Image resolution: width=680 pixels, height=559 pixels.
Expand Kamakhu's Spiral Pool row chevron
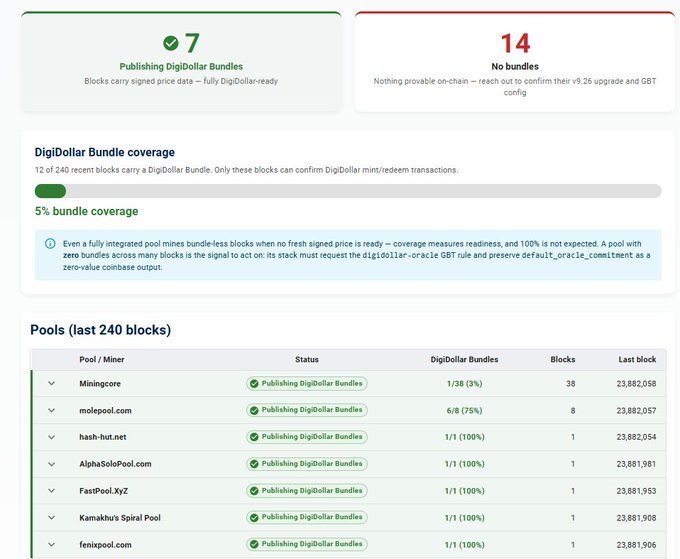click(52, 517)
